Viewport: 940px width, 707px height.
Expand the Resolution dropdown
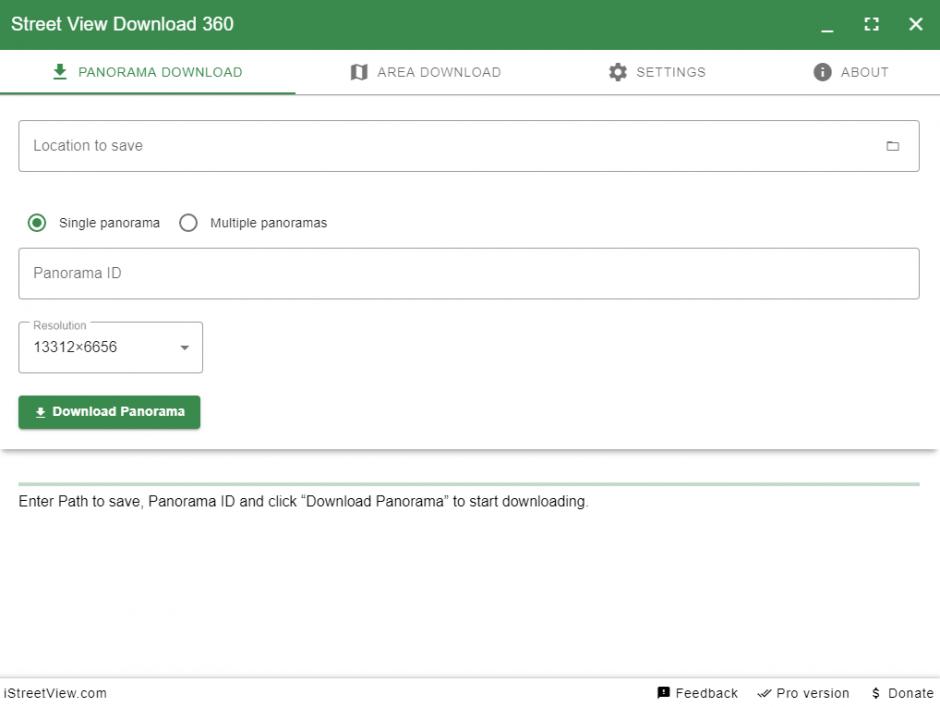[x=110, y=347]
